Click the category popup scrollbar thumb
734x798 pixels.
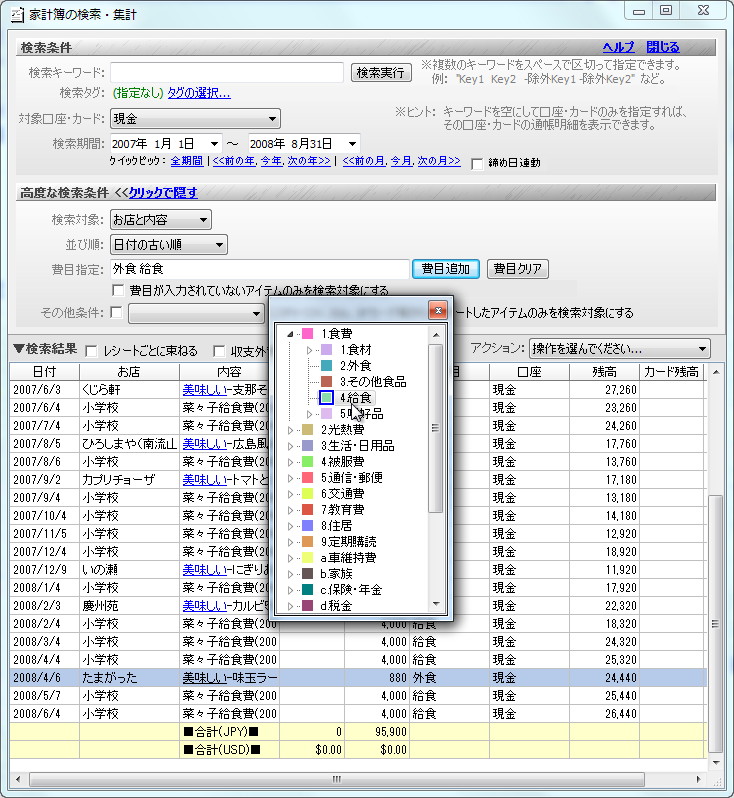435,429
